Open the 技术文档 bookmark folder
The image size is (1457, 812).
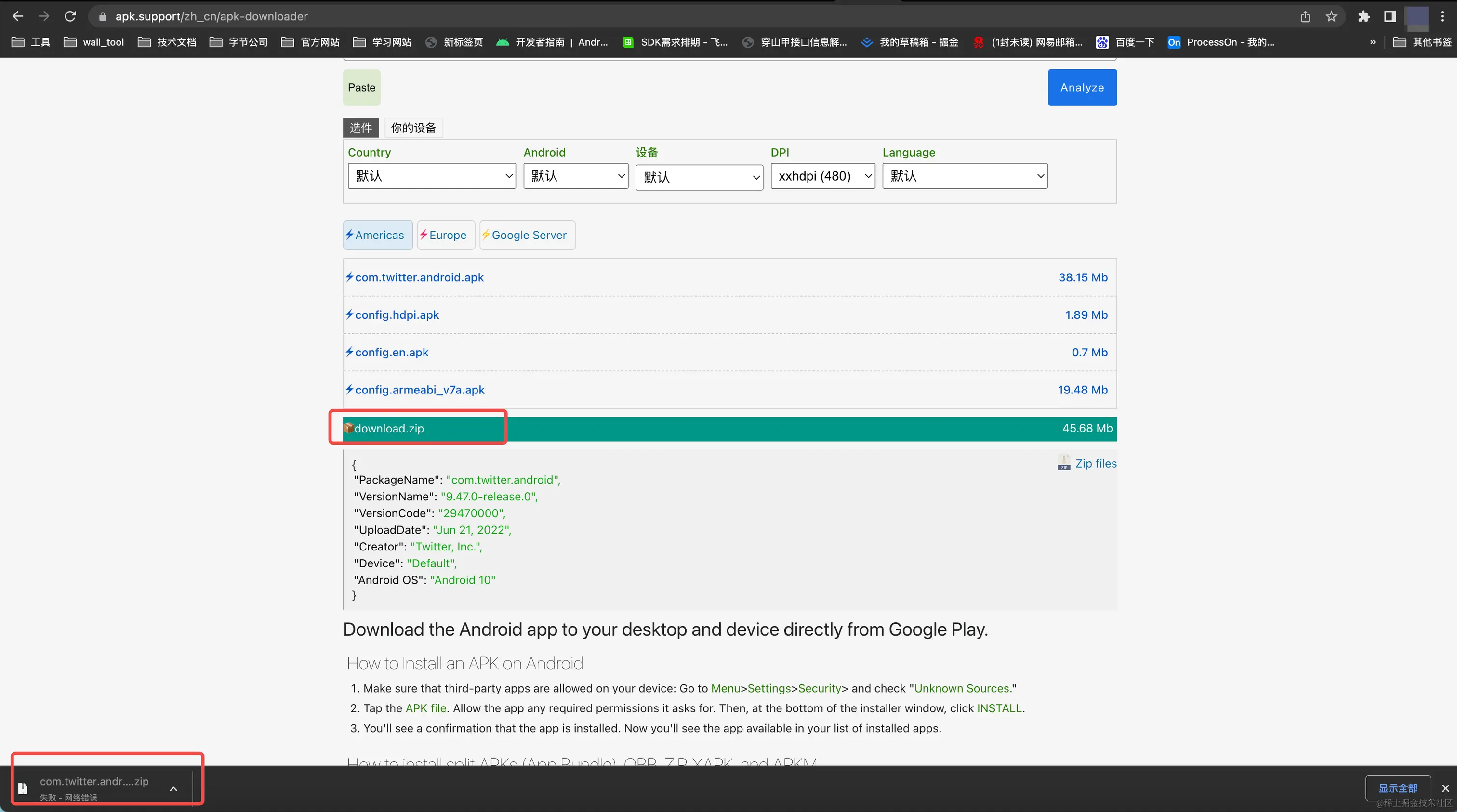(167, 42)
